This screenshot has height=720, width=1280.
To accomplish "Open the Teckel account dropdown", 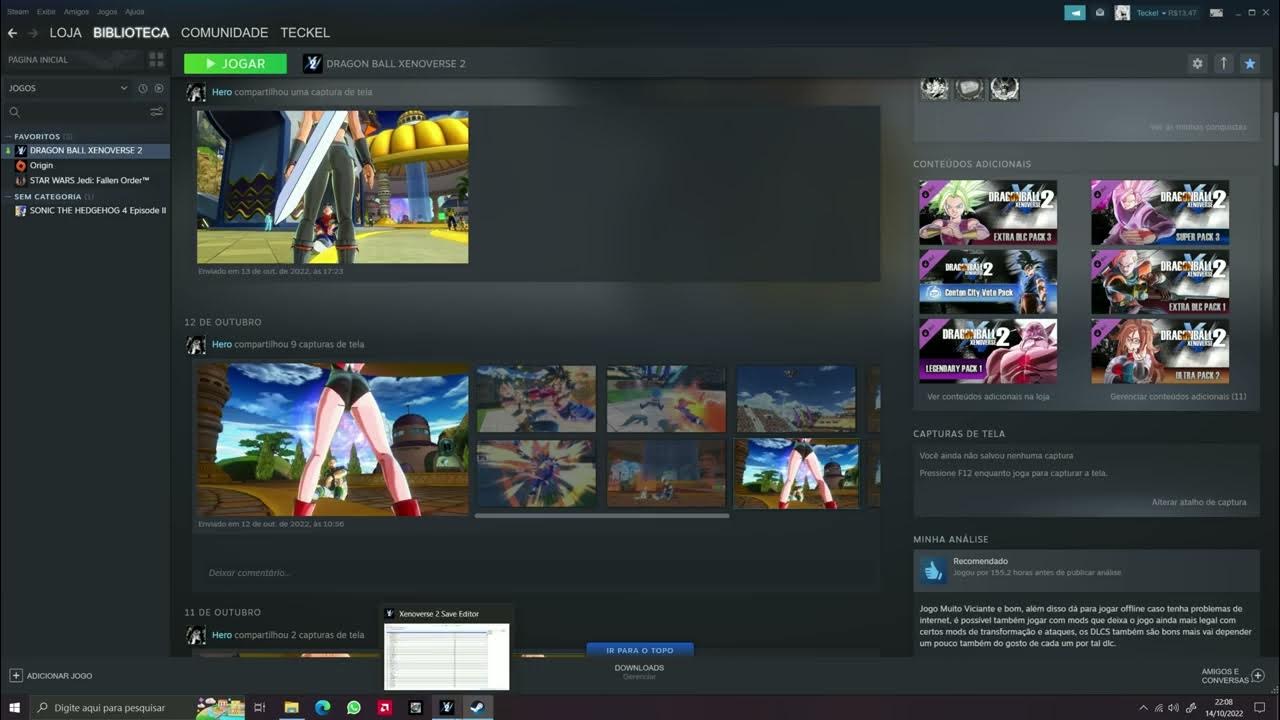I will pos(1166,13).
